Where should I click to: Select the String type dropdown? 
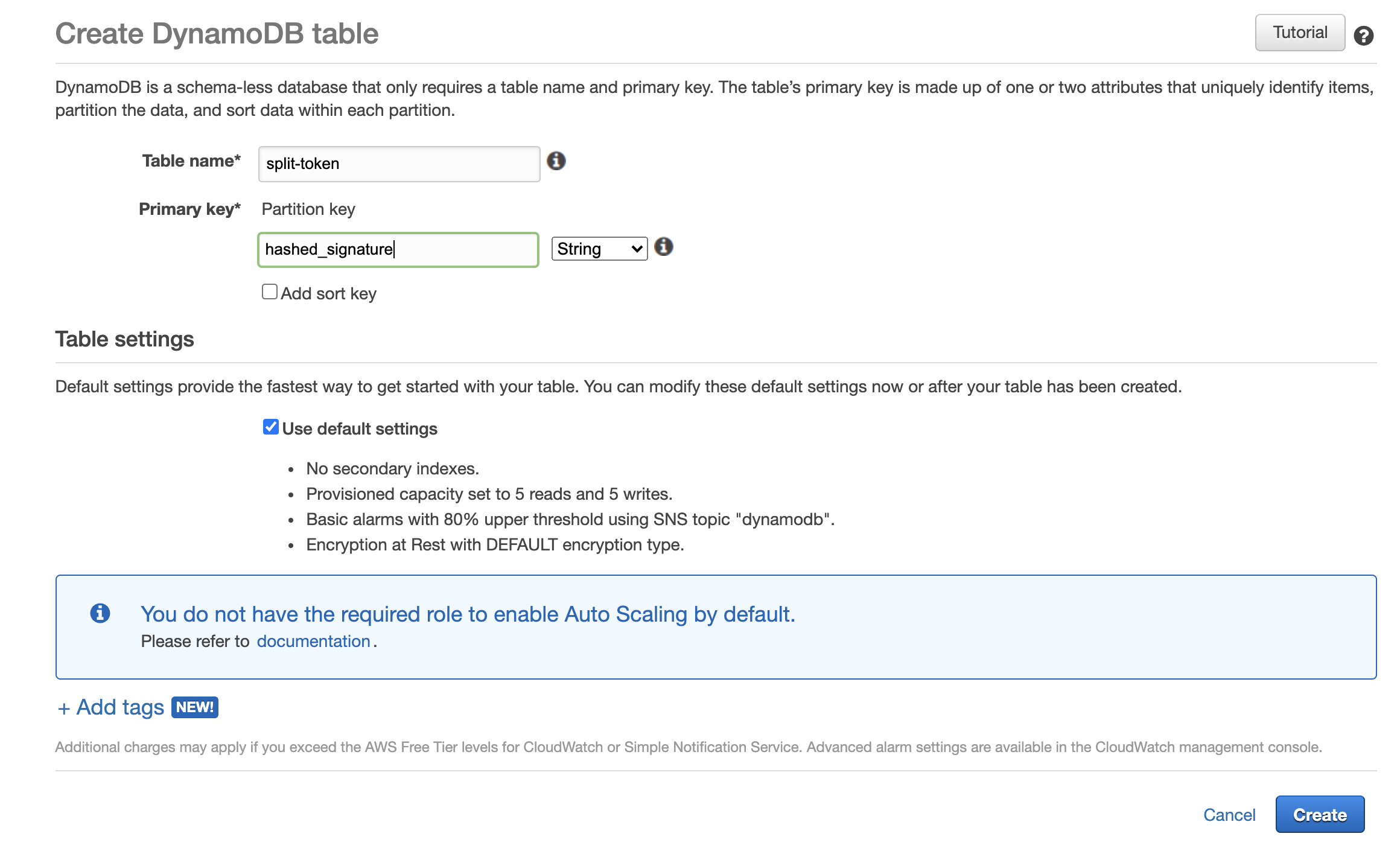click(x=598, y=249)
